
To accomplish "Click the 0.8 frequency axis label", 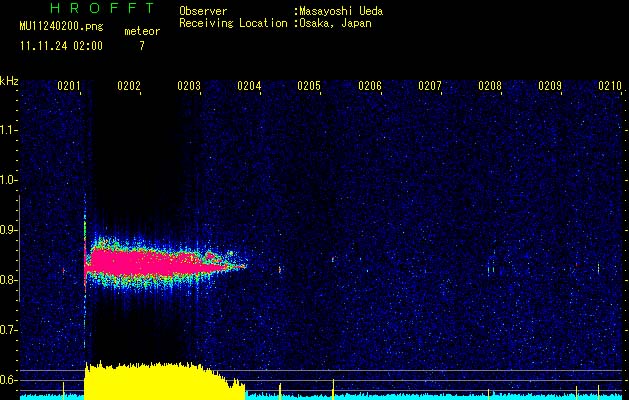I will (9, 280).
